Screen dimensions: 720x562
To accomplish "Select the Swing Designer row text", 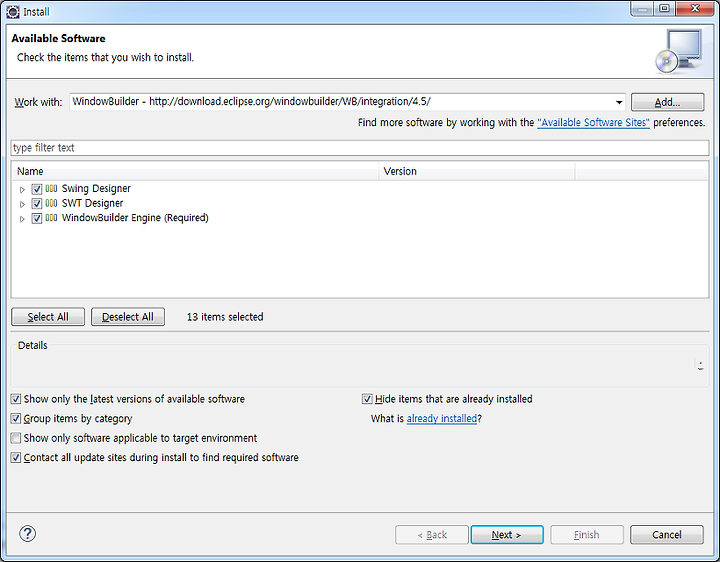I will pyautogui.click(x=96, y=189).
